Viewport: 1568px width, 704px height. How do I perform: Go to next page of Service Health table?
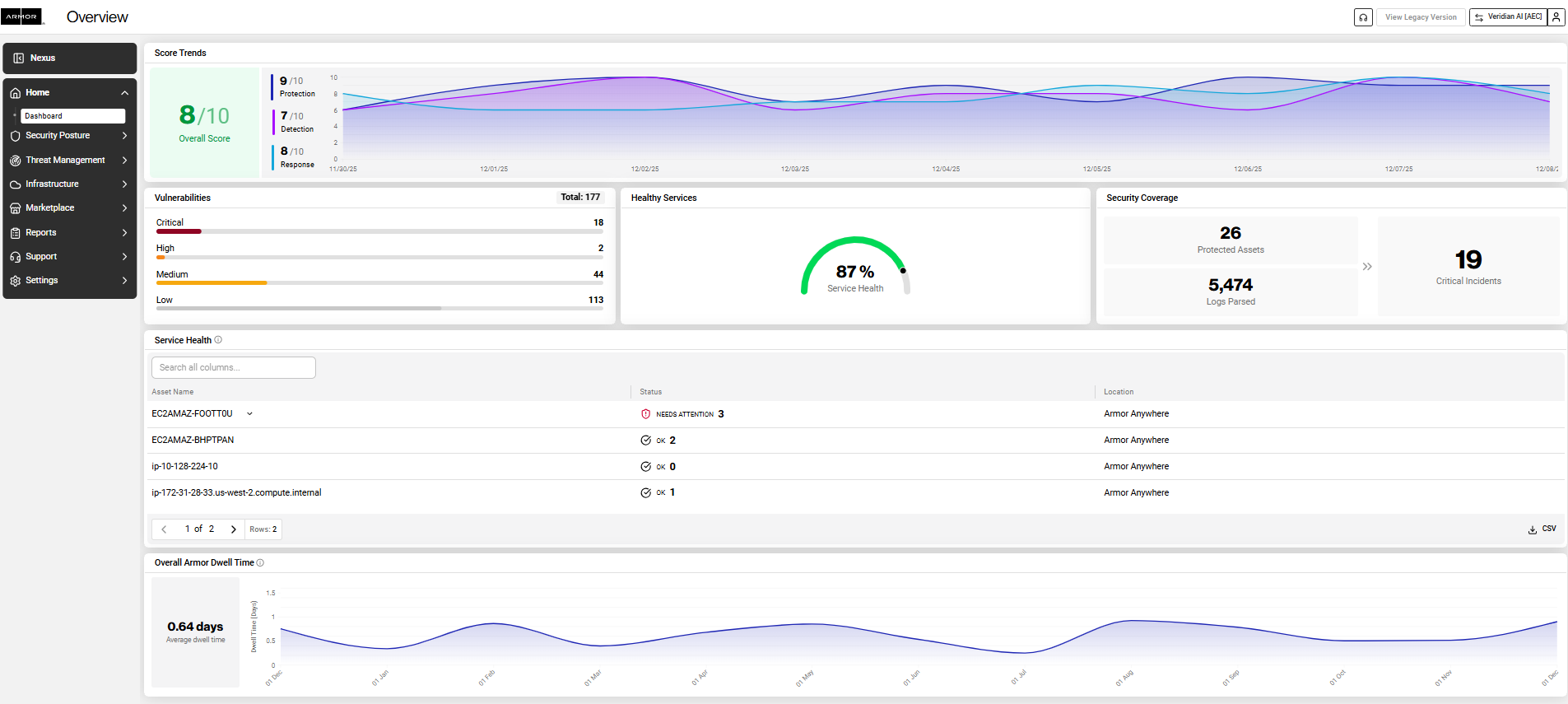(x=234, y=529)
